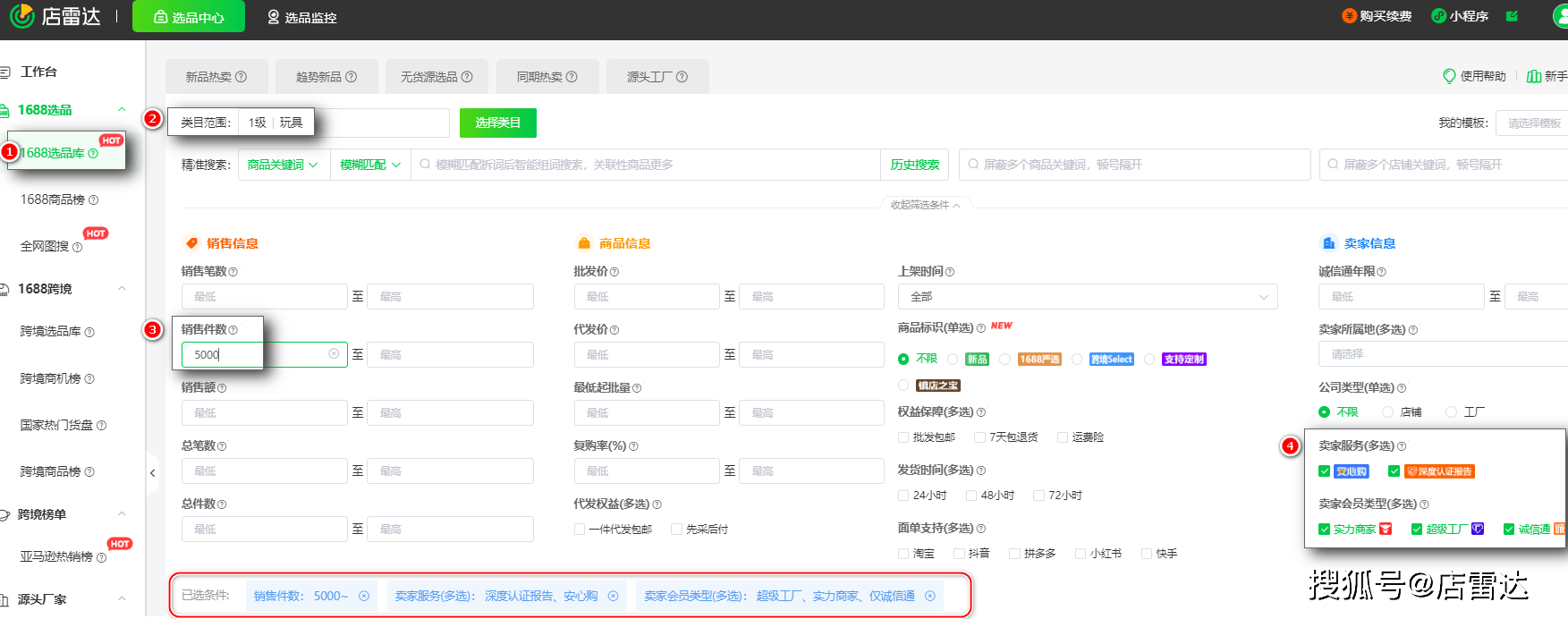
Task: Select the 支持定制 radio option
Action: 1149,360
